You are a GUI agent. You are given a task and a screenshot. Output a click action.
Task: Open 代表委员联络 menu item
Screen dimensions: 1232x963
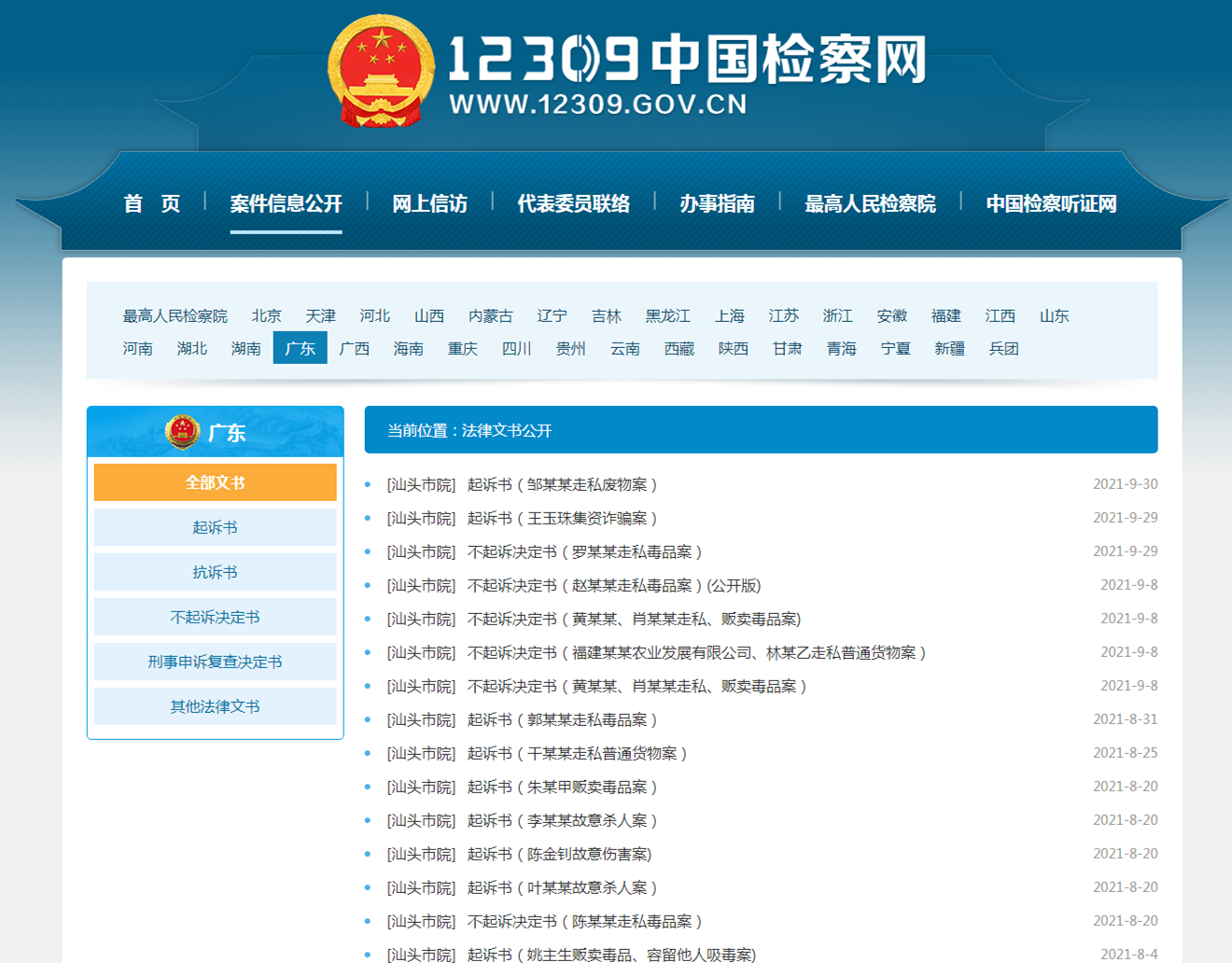pos(573,203)
